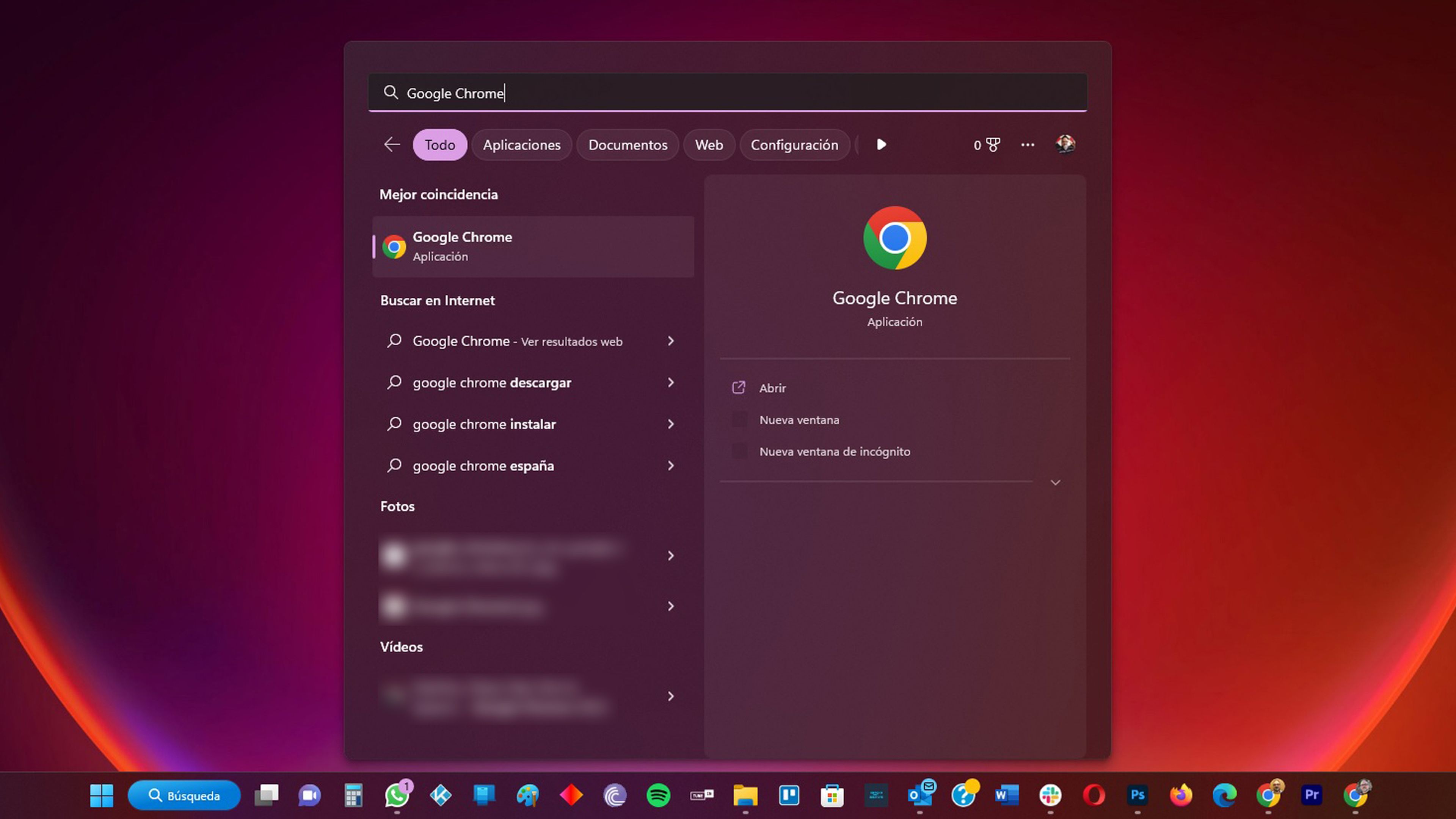Launch Spotify from the taskbar
The width and height of the screenshot is (1456, 819).
[x=659, y=795]
